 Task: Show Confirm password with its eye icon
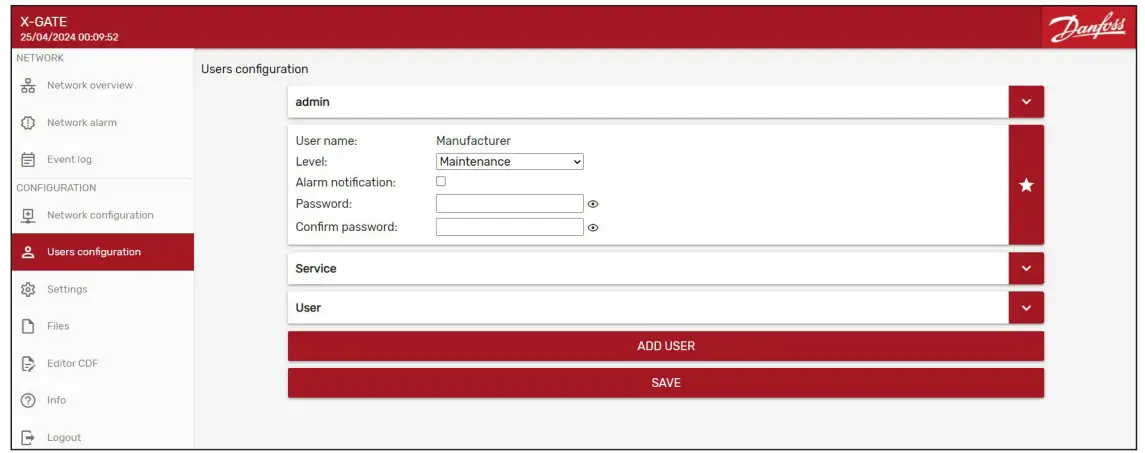click(x=593, y=227)
